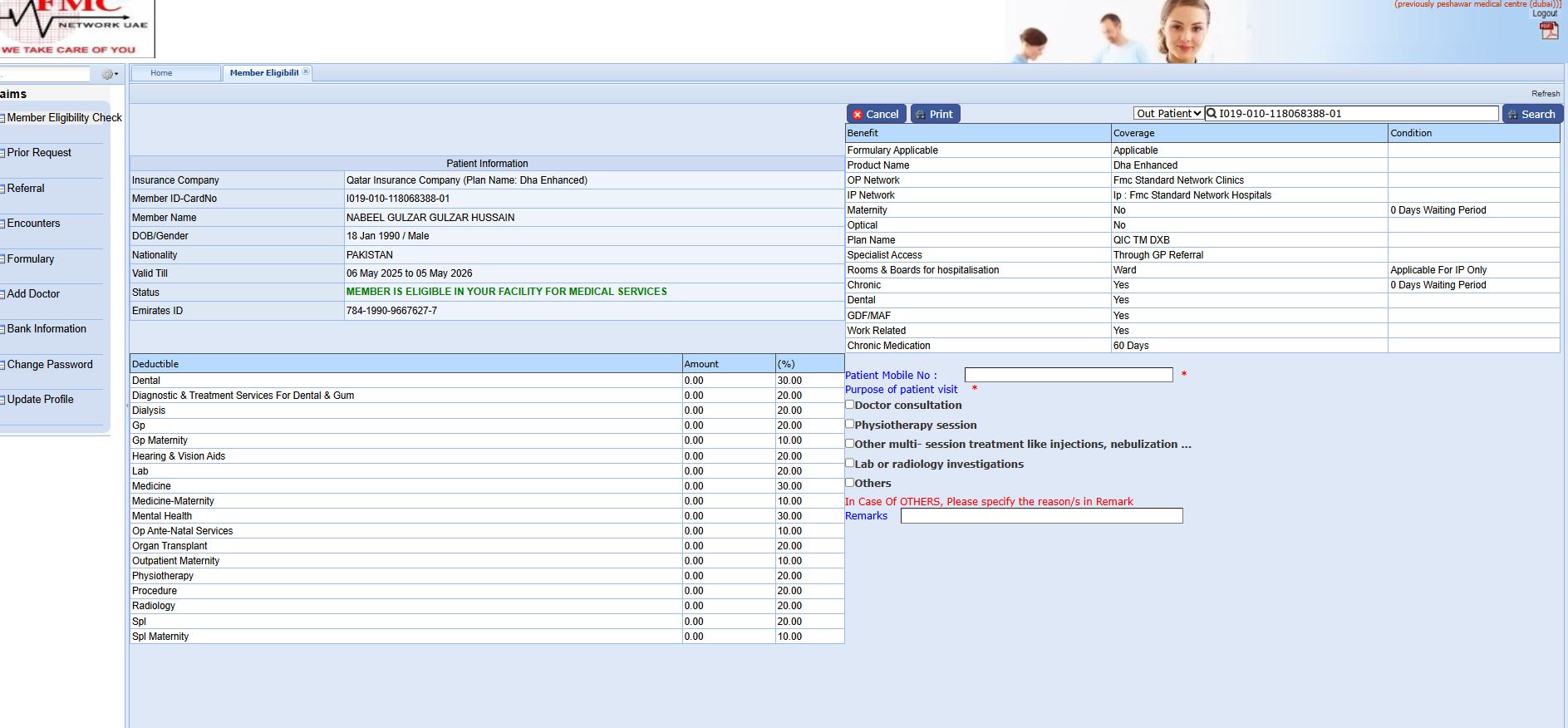The image size is (1568, 728).
Task: Click the Patient Mobile No input field
Action: (1068, 376)
